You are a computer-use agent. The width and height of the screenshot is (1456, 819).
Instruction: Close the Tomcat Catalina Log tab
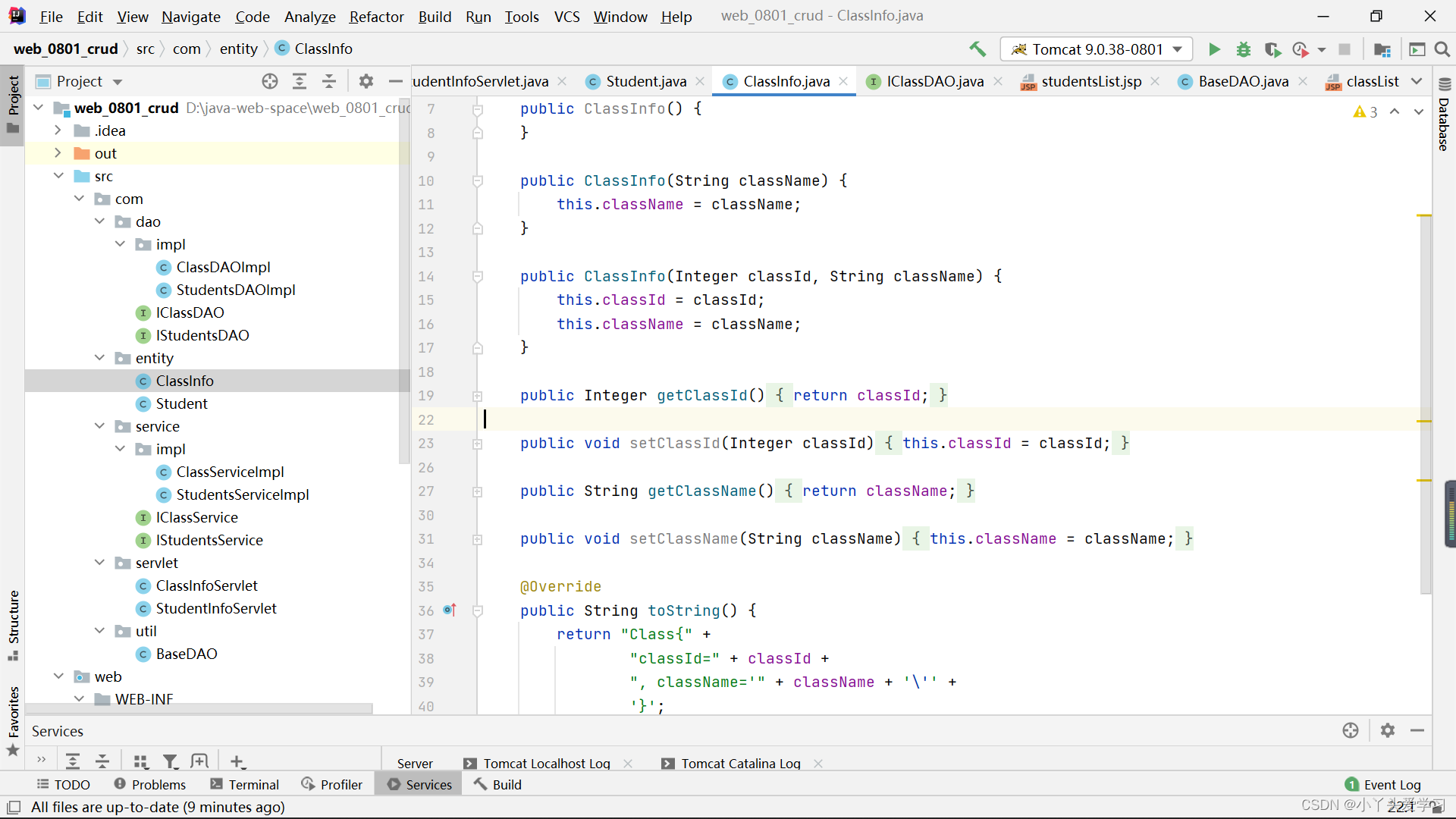click(818, 764)
